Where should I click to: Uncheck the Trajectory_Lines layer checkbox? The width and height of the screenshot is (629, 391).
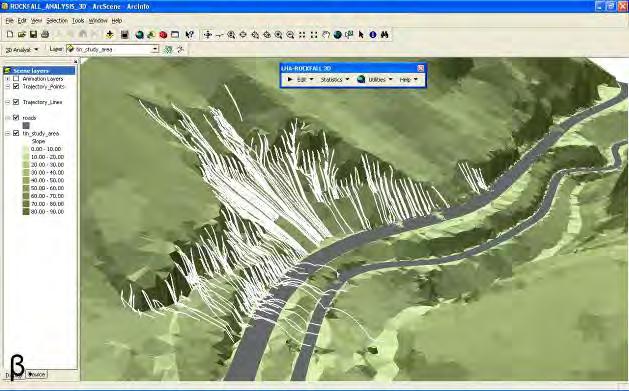tap(16, 102)
